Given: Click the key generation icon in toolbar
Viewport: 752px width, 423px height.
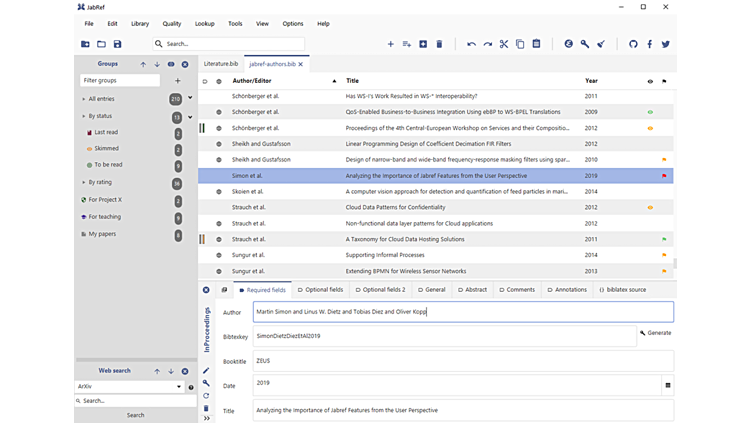Looking at the screenshot, I should 585,44.
